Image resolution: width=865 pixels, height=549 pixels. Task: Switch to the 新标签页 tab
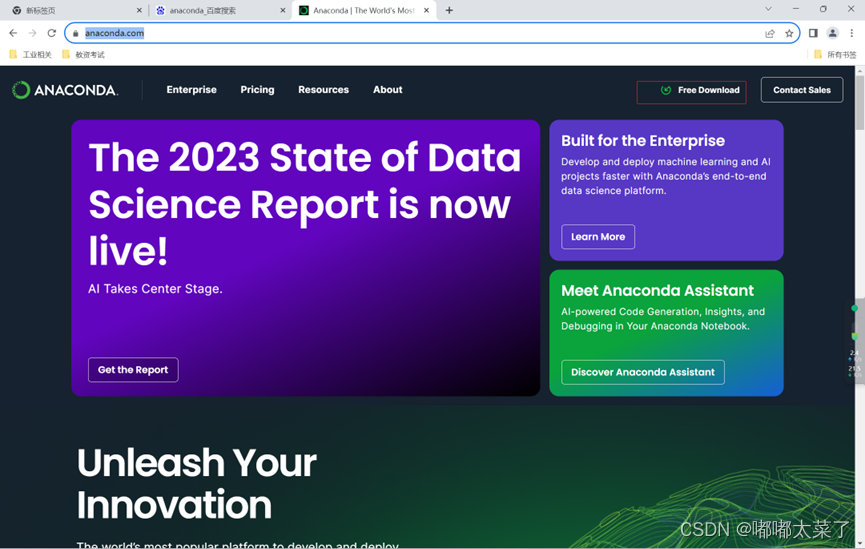click(x=76, y=10)
